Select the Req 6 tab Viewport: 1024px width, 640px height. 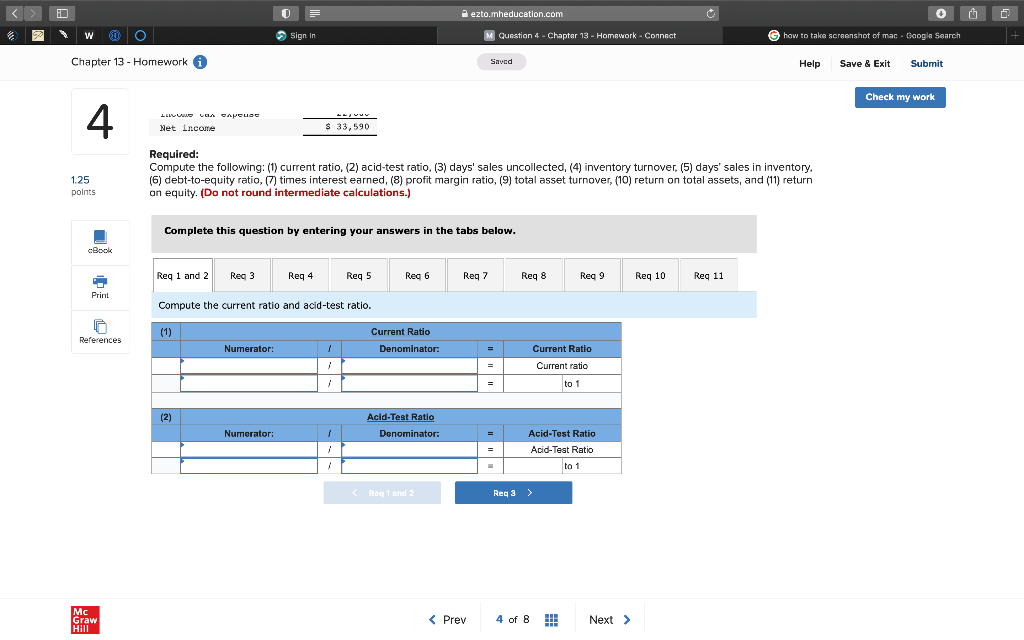click(417, 276)
